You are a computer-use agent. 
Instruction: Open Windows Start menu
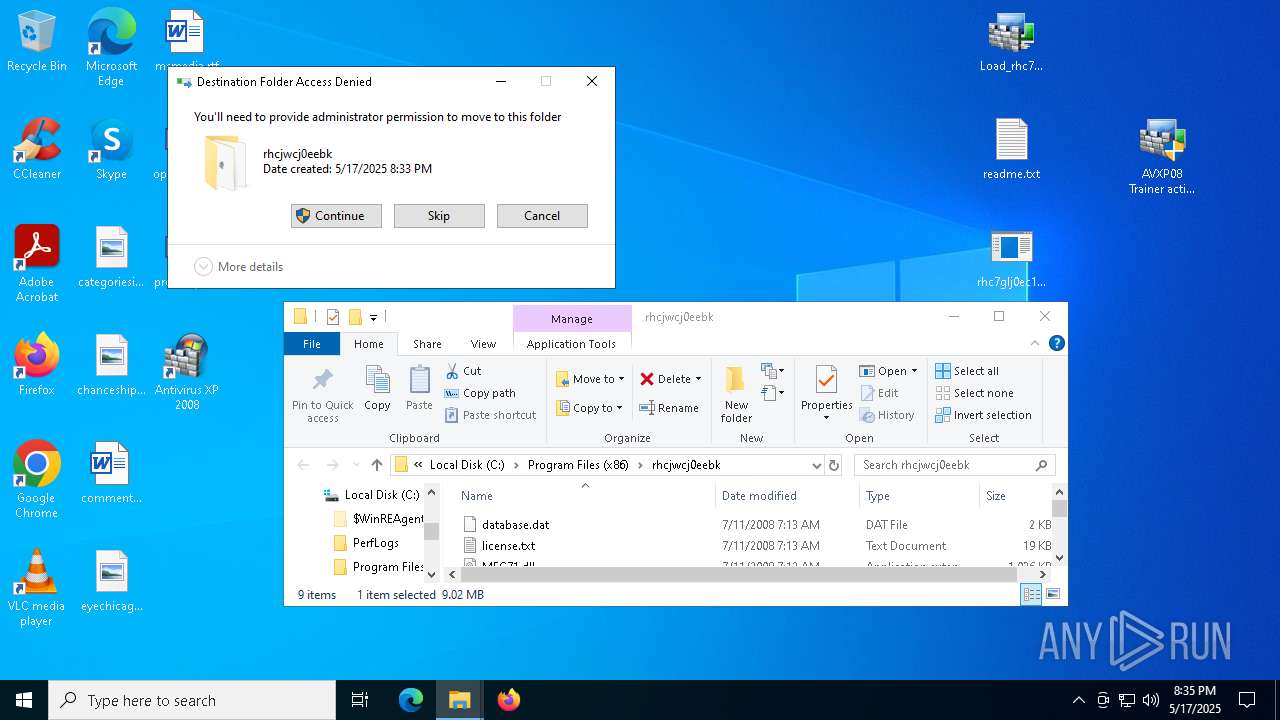24,700
